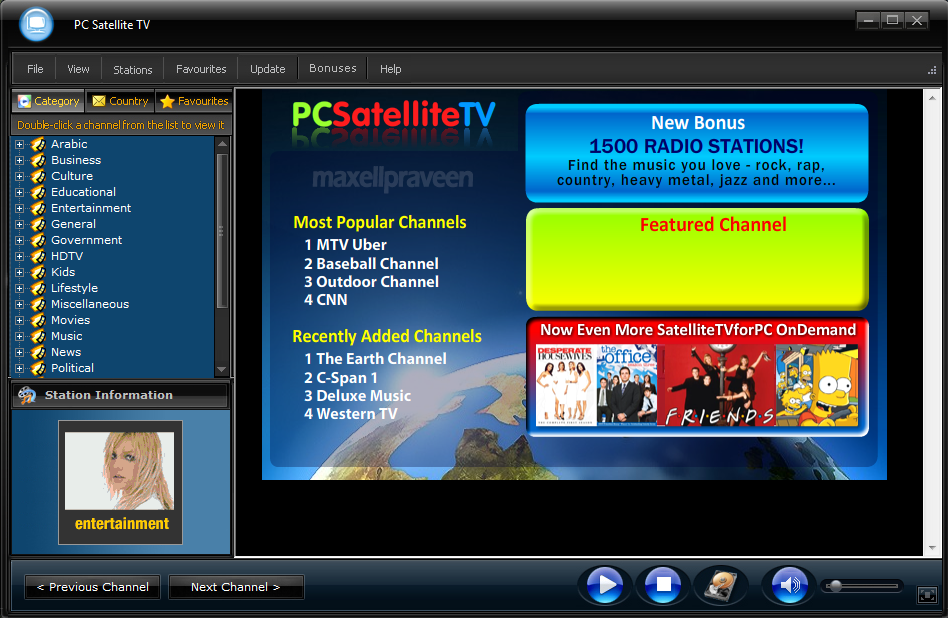This screenshot has height=618, width=948.
Task: Switch to the Favourites tab with star
Action: tap(194, 101)
